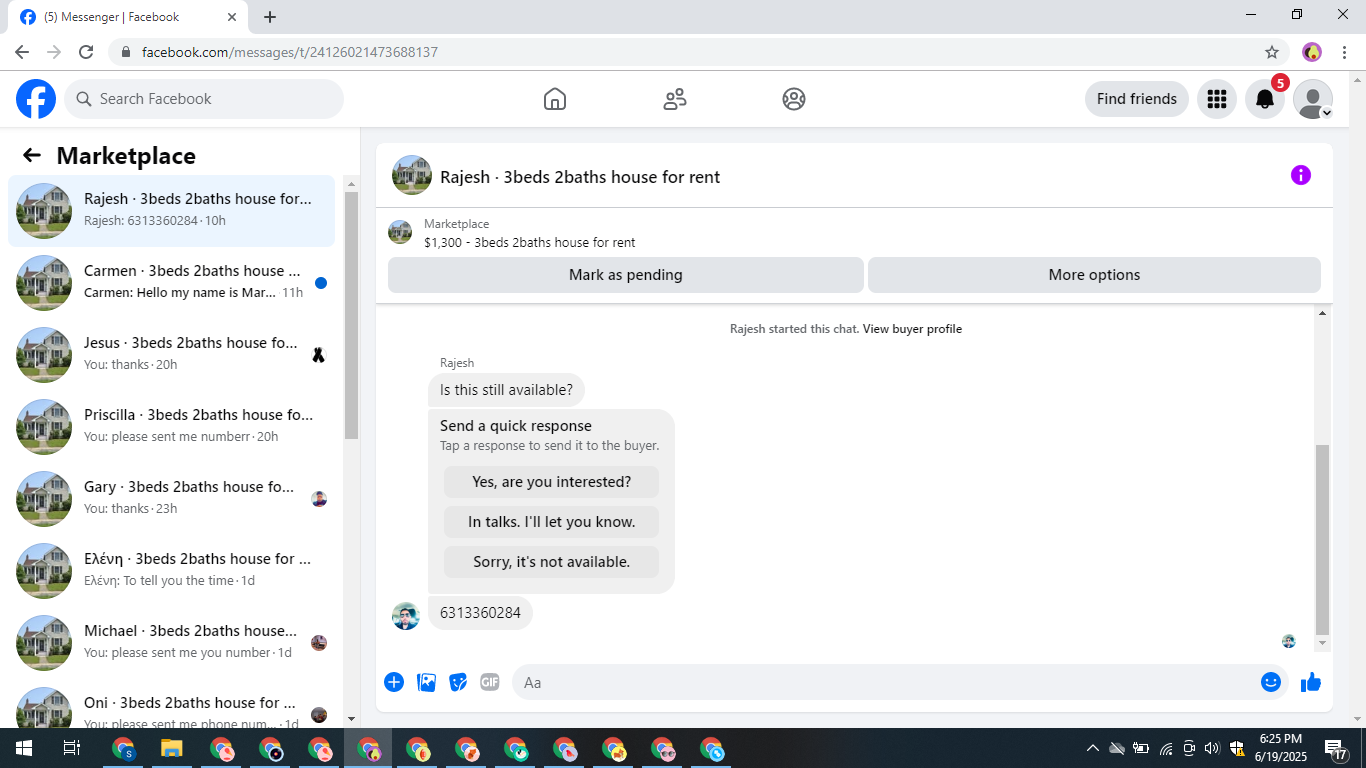Attach a photo with the image icon
This screenshot has width=1366, height=768.
[x=426, y=682]
